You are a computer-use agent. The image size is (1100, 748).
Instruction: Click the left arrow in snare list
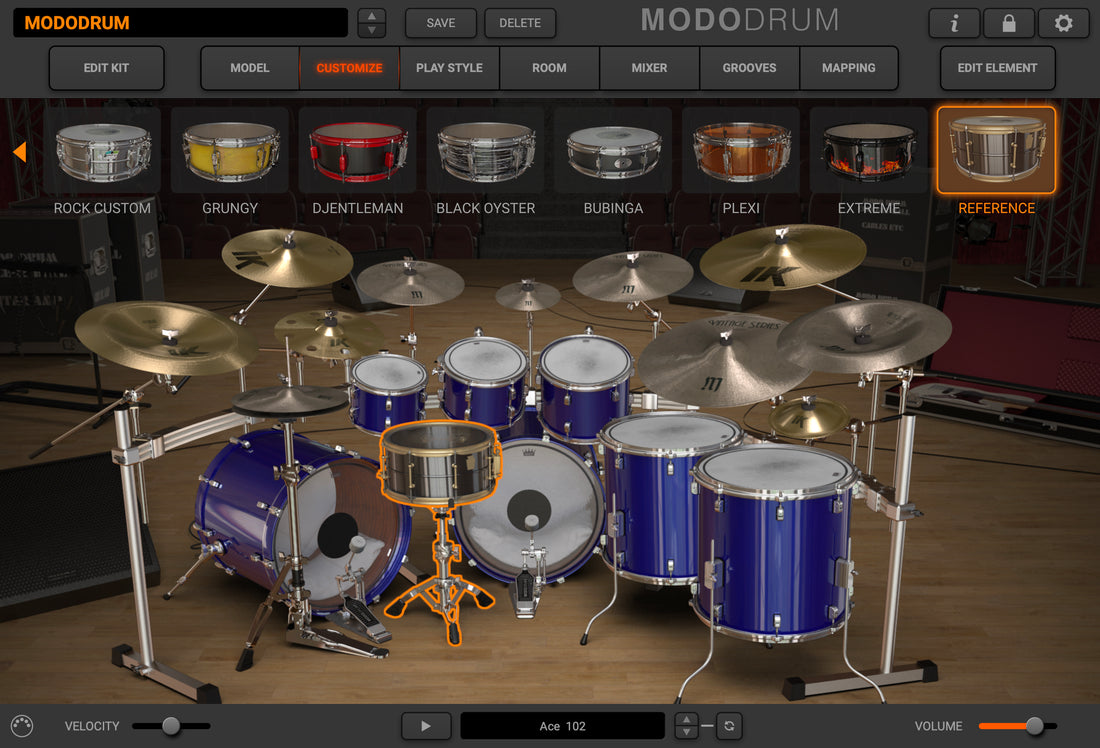coord(20,151)
